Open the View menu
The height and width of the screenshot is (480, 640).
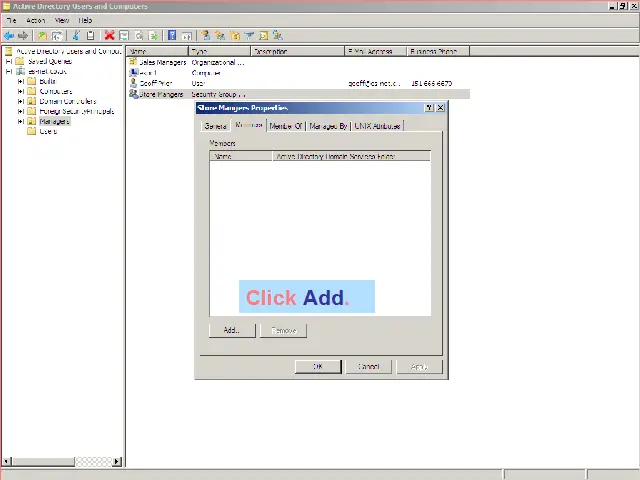click(62, 20)
